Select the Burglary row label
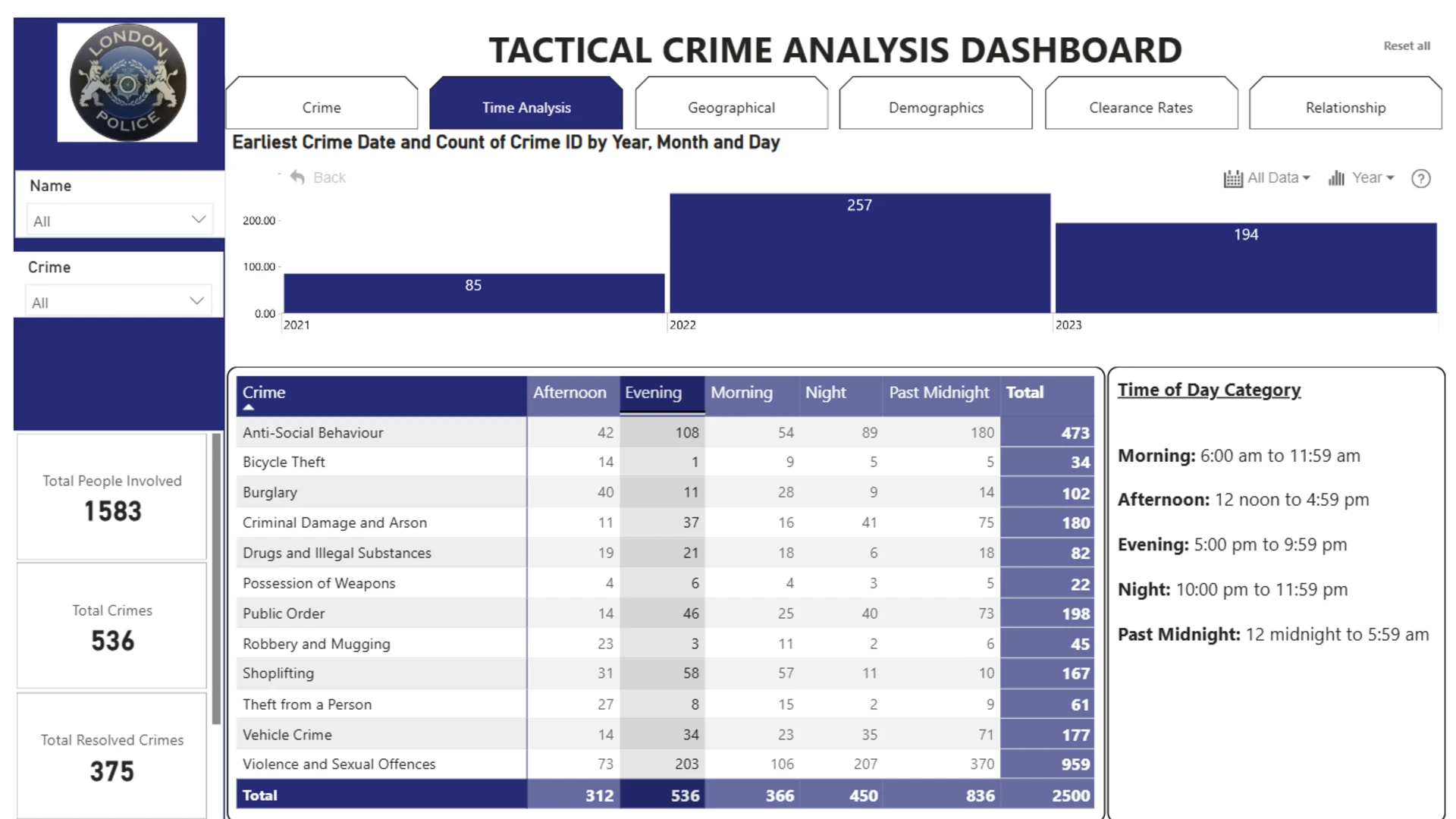This screenshot has height=819, width=1456. tap(270, 492)
